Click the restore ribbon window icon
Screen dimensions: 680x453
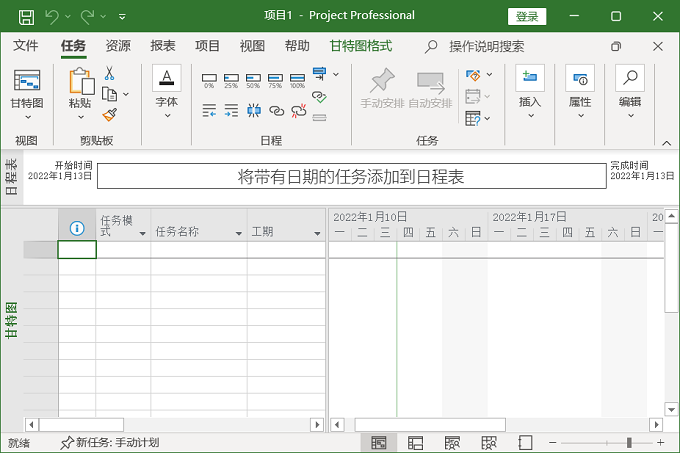(616, 46)
